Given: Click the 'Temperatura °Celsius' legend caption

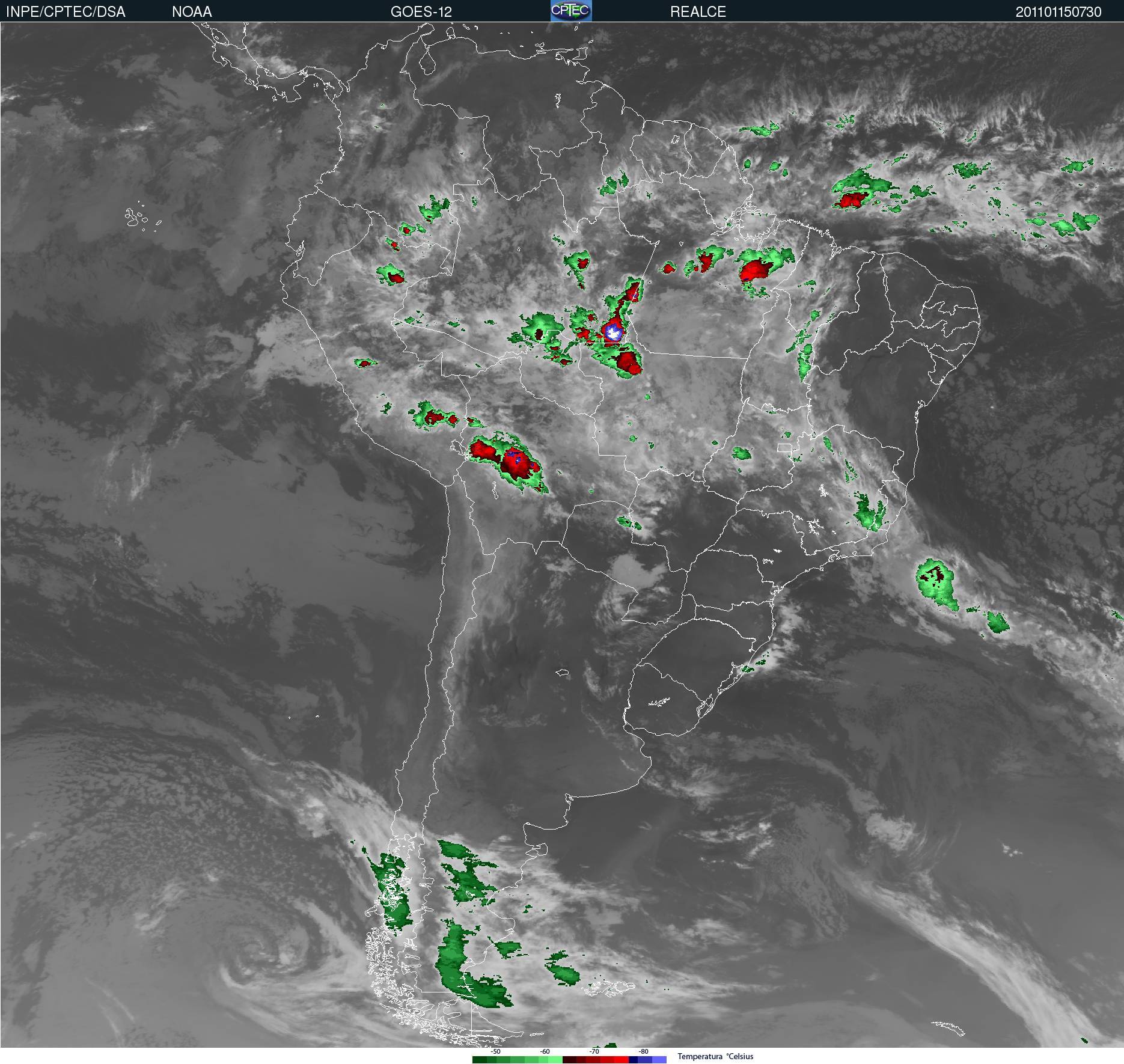Looking at the screenshot, I should (715, 1056).
